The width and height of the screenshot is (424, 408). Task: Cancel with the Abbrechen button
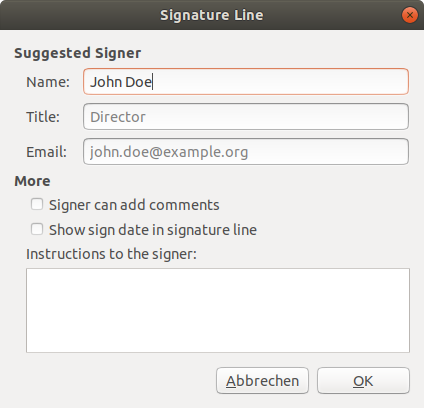262,381
